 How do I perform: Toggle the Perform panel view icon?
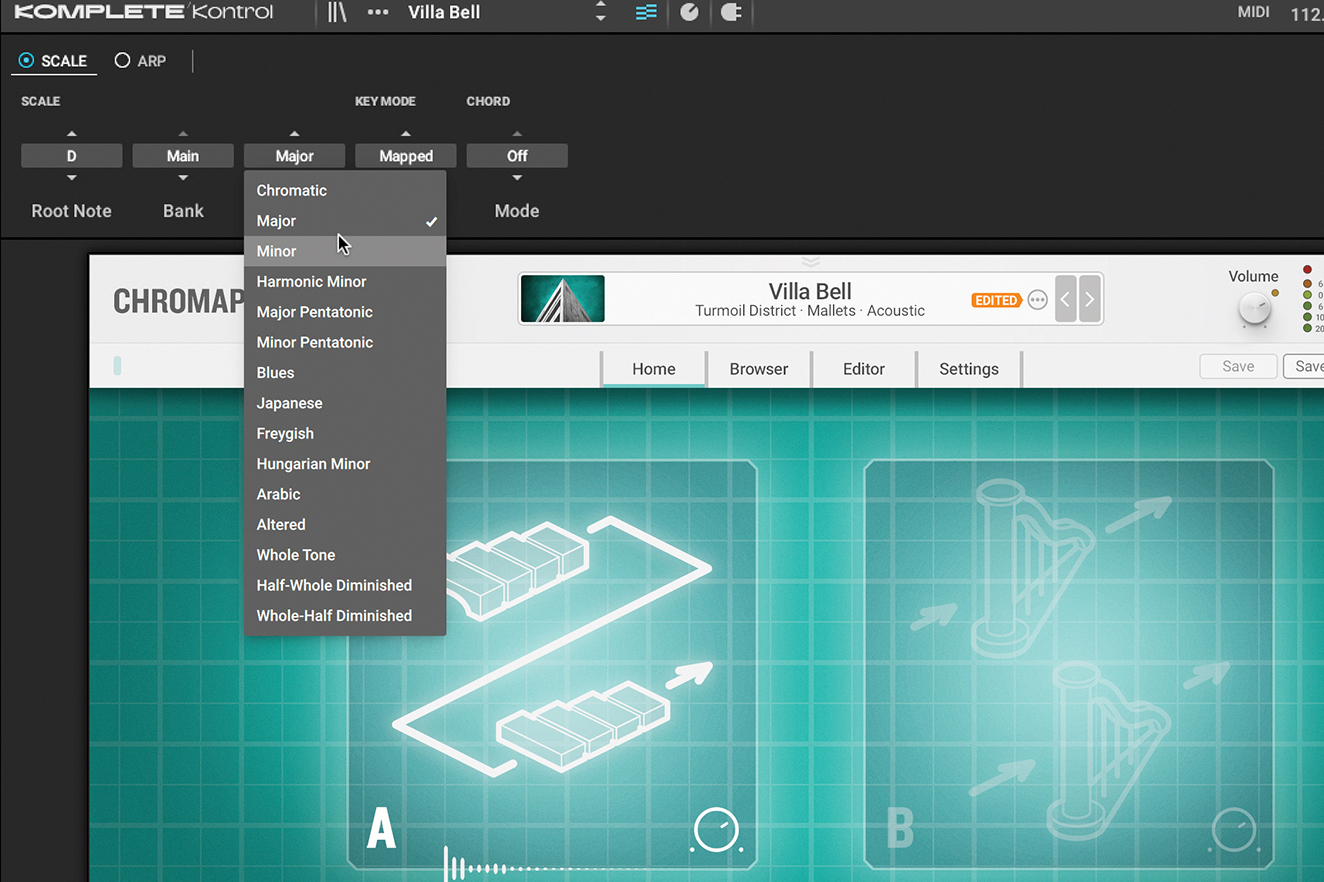click(x=646, y=12)
